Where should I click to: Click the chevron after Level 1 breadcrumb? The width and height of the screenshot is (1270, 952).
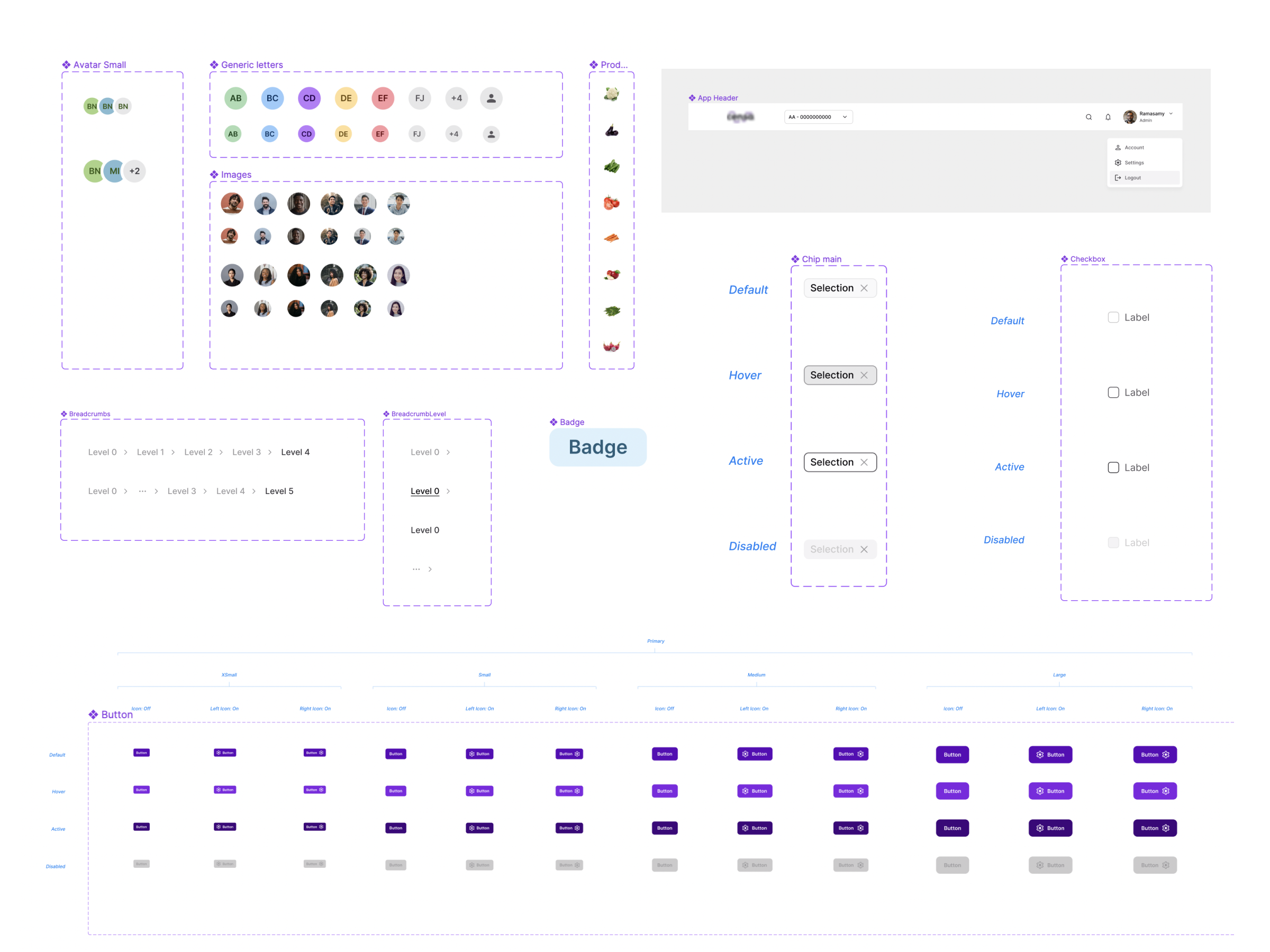(x=173, y=452)
